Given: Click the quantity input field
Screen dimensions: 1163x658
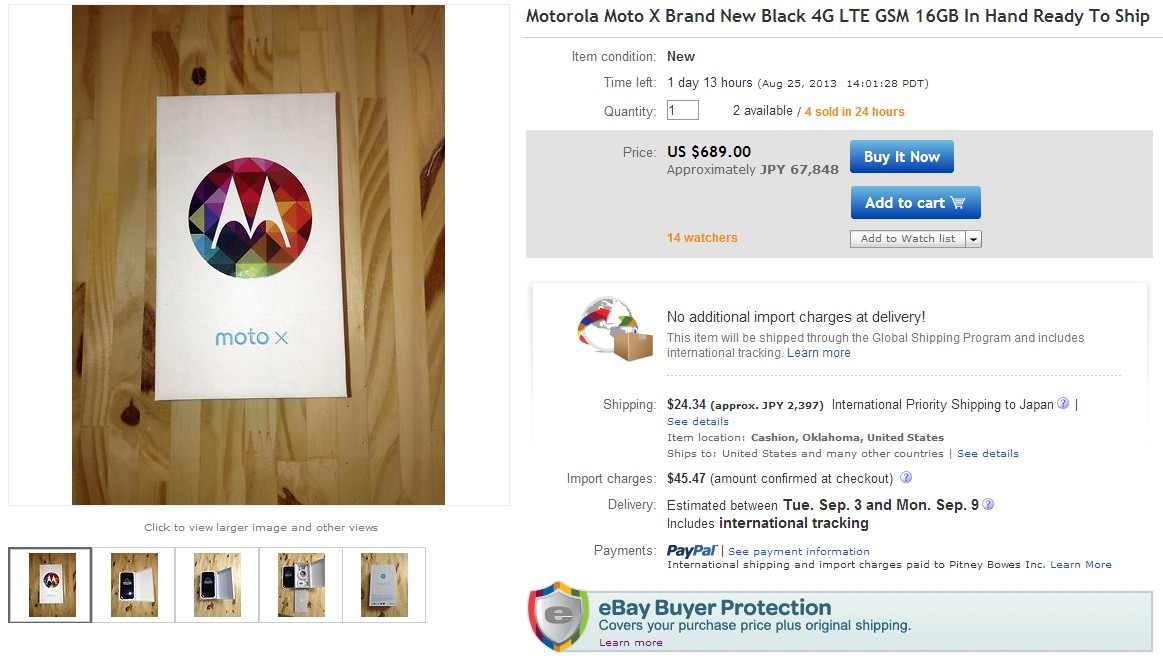Looking at the screenshot, I should click(x=682, y=111).
